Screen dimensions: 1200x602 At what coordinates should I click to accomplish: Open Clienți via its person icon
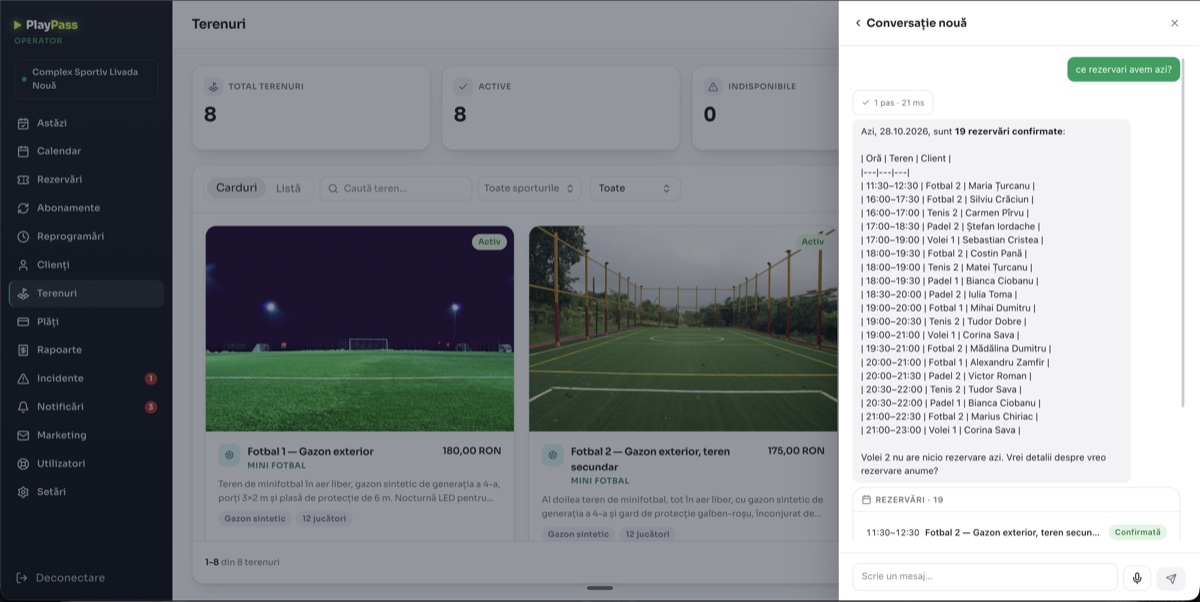pos(23,265)
